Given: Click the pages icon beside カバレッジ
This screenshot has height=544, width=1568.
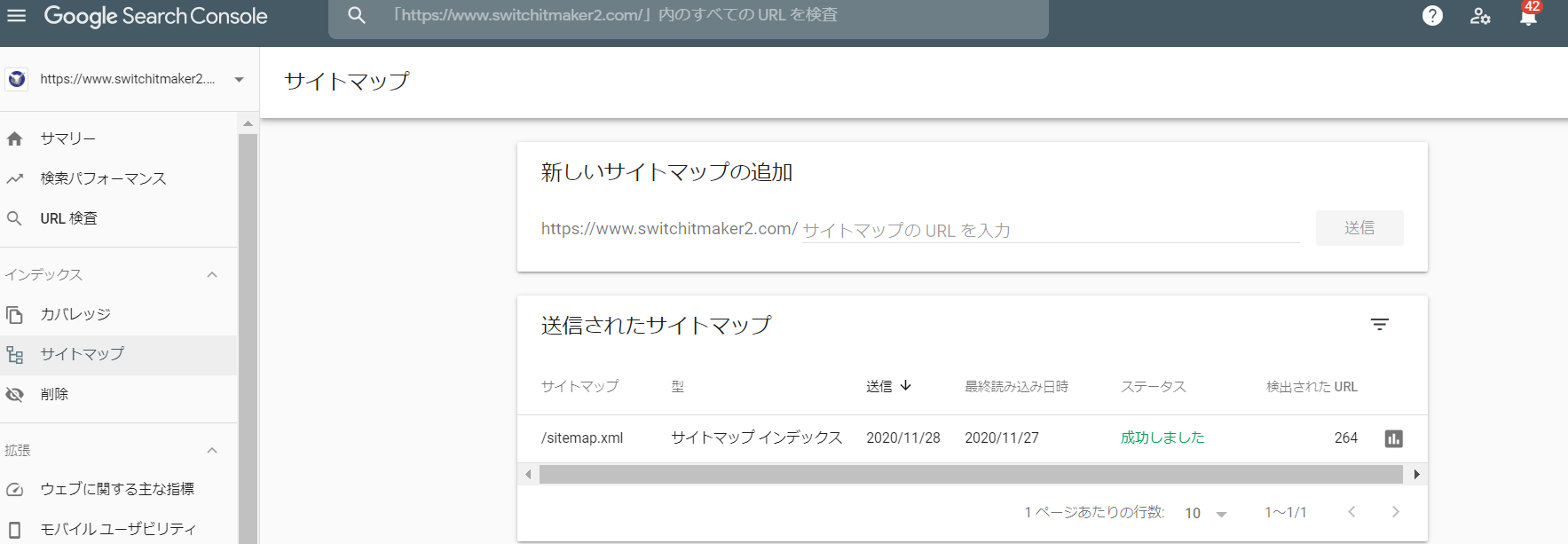Looking at the screenshot, I should pos(14,314).
